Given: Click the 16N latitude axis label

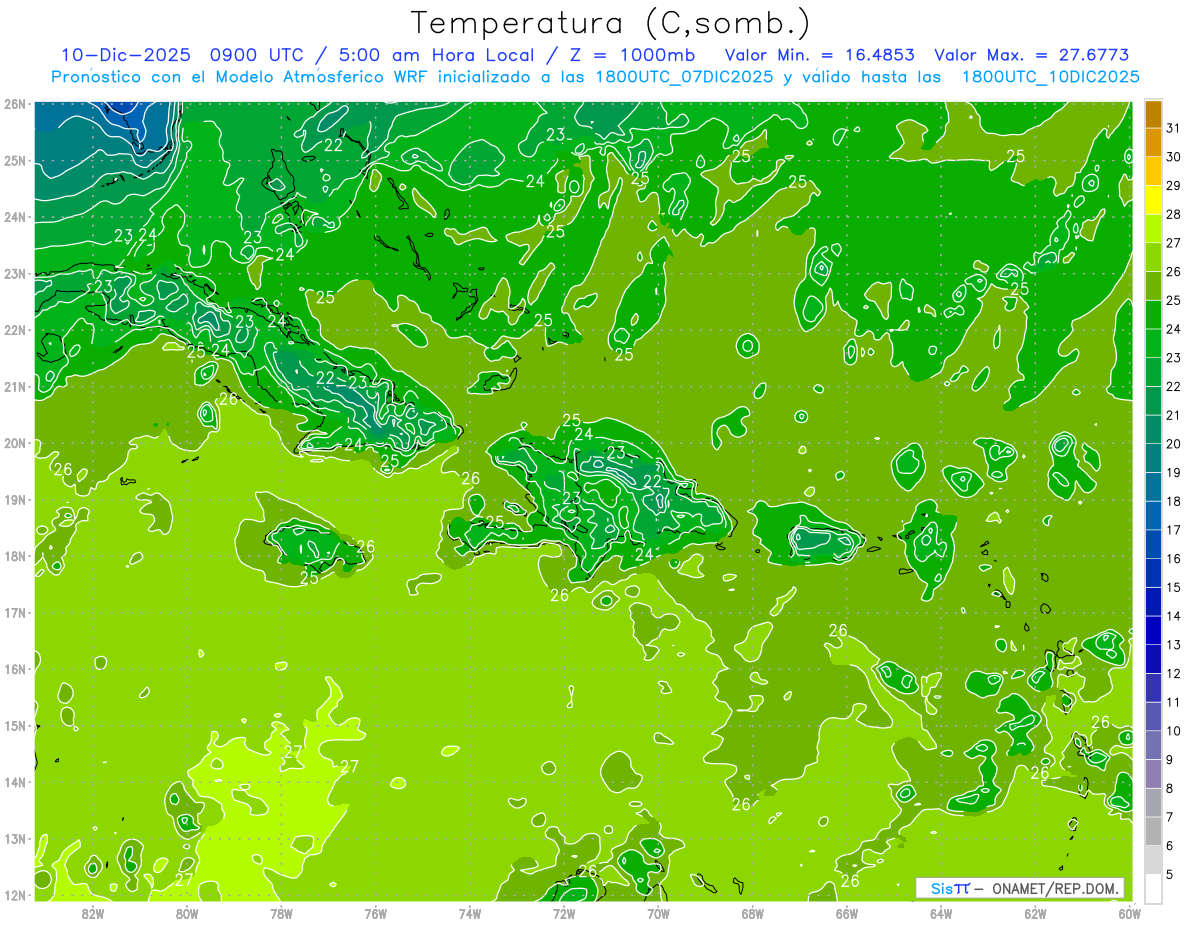Looking at the screenshot, I should click(15, 669).
